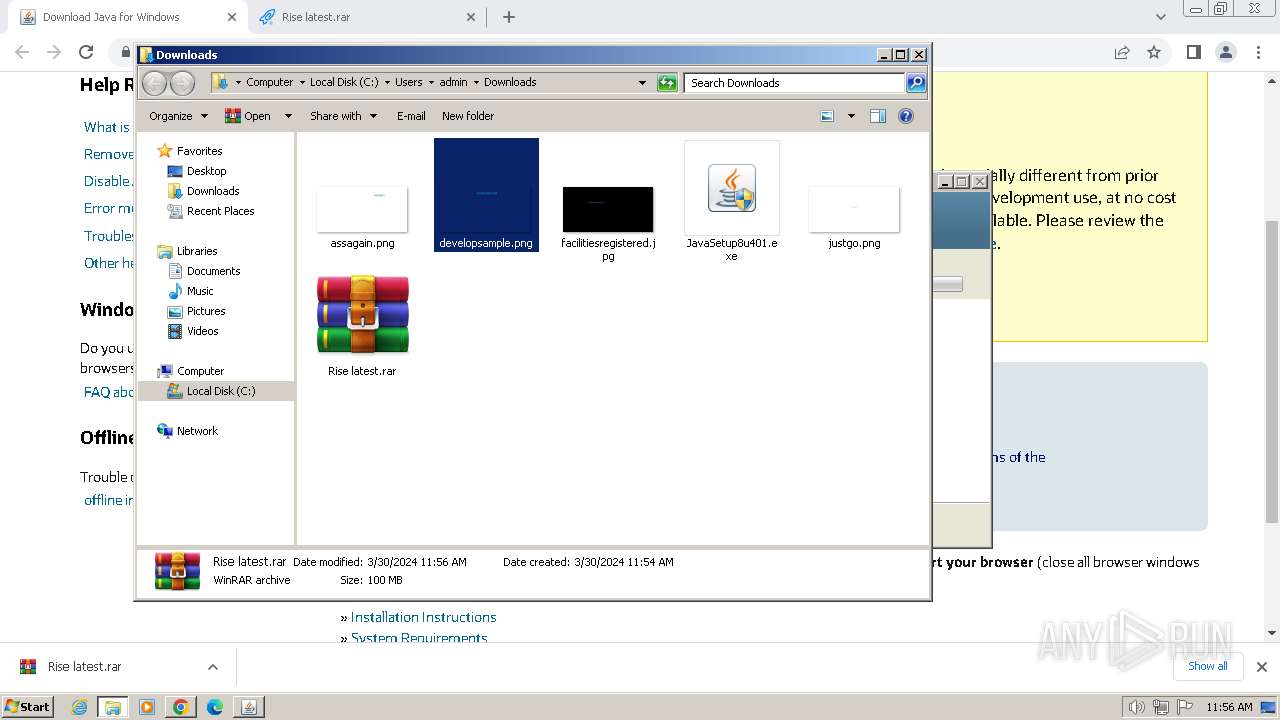
Task: Open the Chrome tab search chevron
Action: (1161, 17)
